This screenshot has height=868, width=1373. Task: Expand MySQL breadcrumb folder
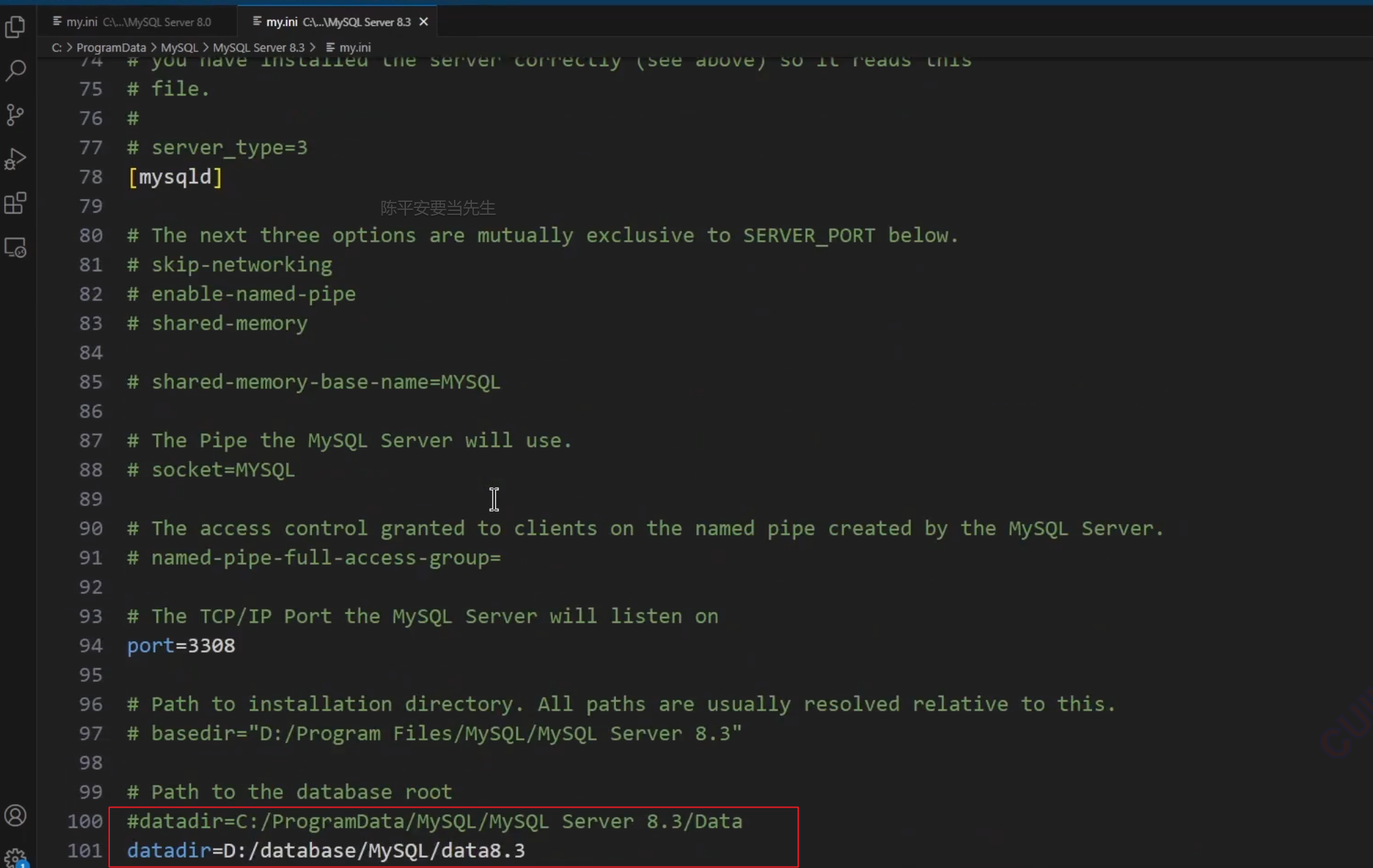coord(179,47)
